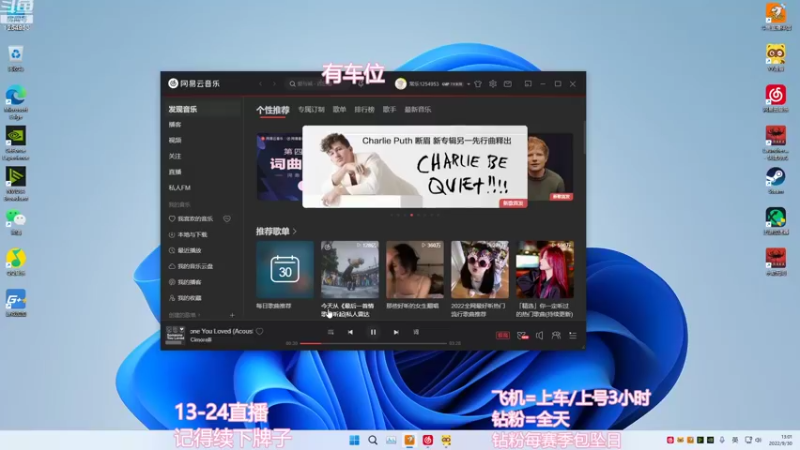
Task: Open the 女生翻唱 playlist cover
Action: [415, 269]
